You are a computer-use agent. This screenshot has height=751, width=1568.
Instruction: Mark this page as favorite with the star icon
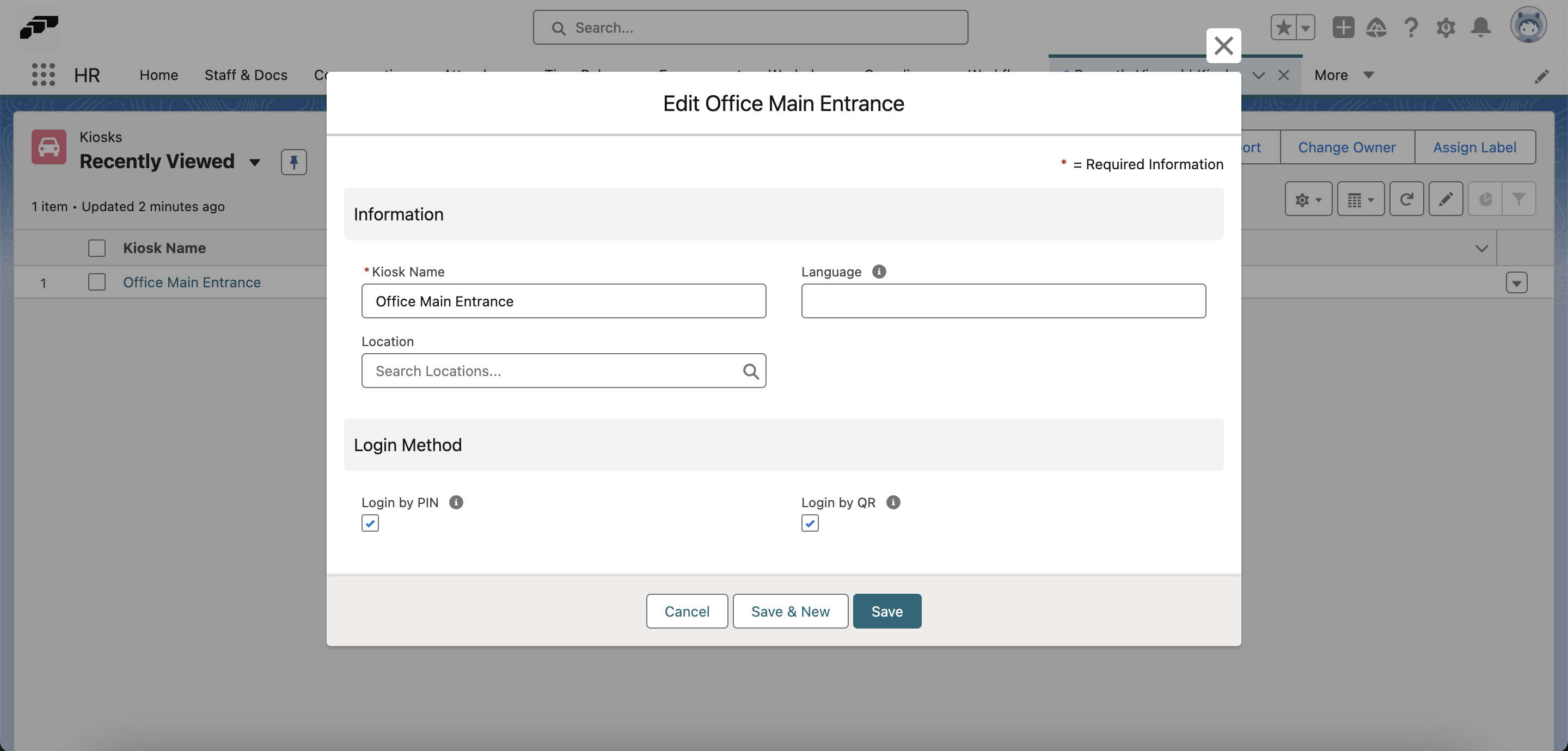coord(1284,27)
